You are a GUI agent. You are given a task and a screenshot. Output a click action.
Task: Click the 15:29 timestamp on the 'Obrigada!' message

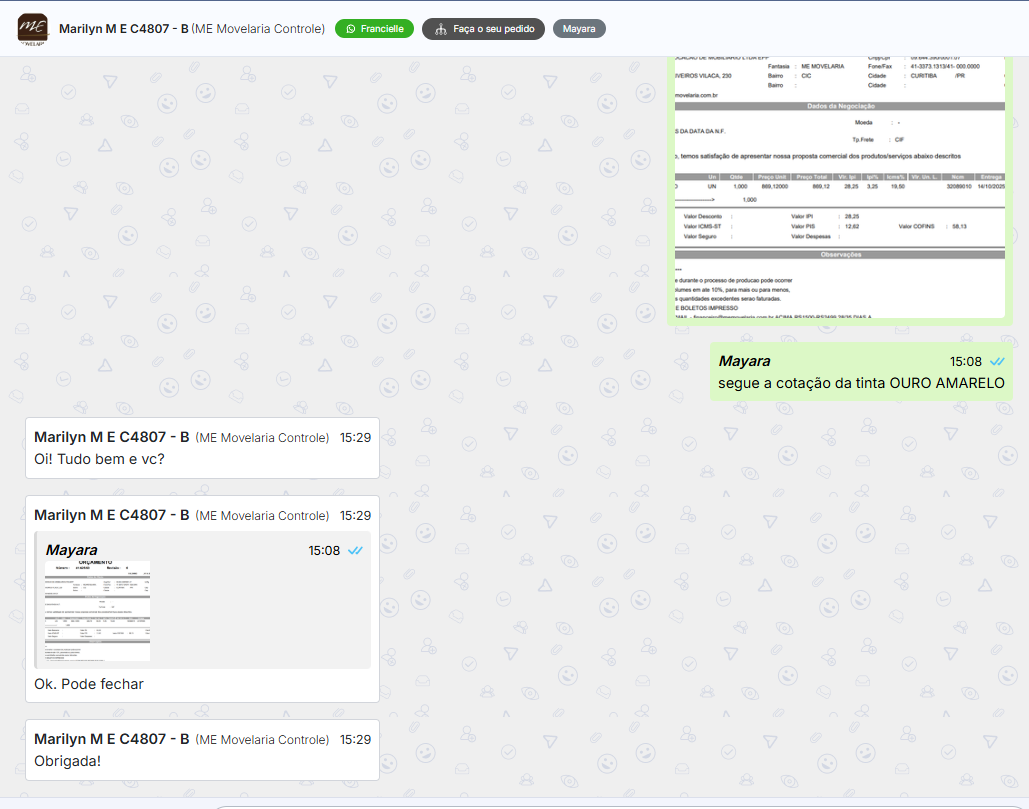(355, 739)
